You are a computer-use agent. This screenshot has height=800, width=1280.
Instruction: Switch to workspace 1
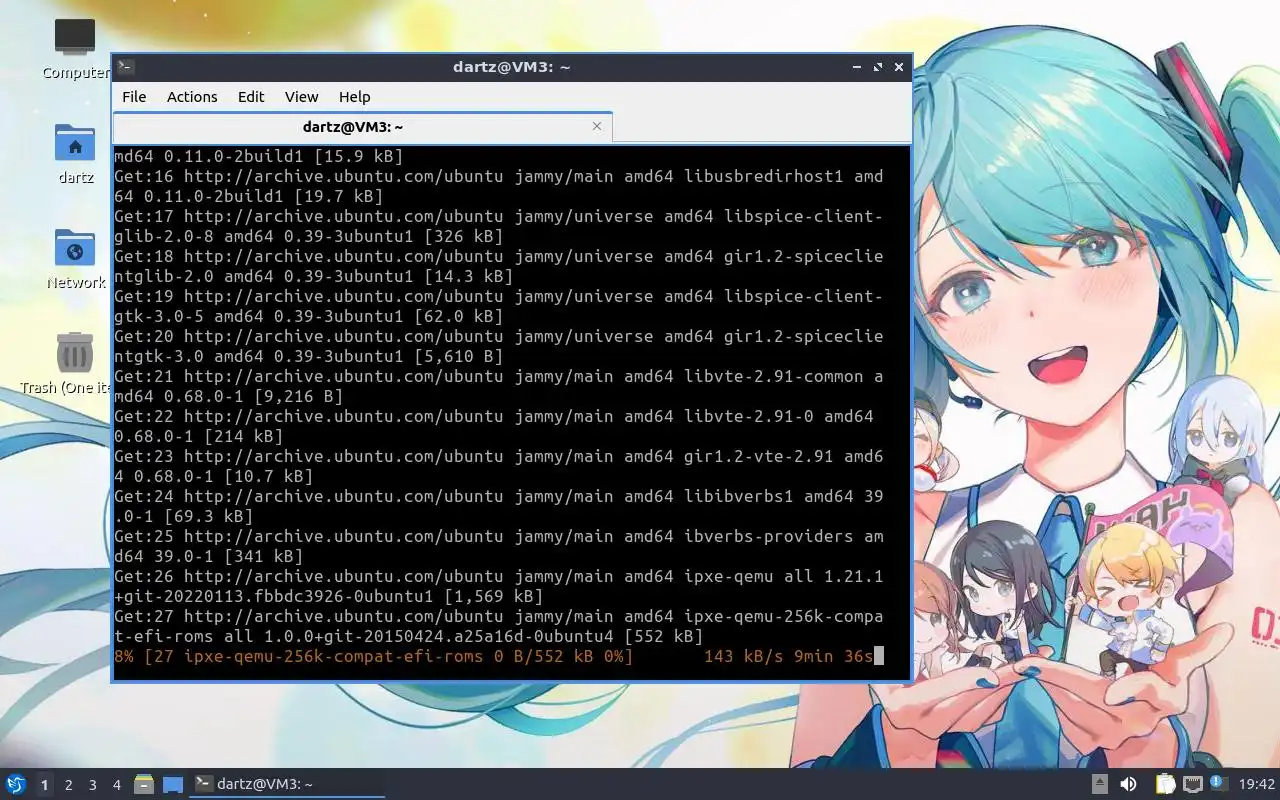pyautogui.click(x=44, y=785)
